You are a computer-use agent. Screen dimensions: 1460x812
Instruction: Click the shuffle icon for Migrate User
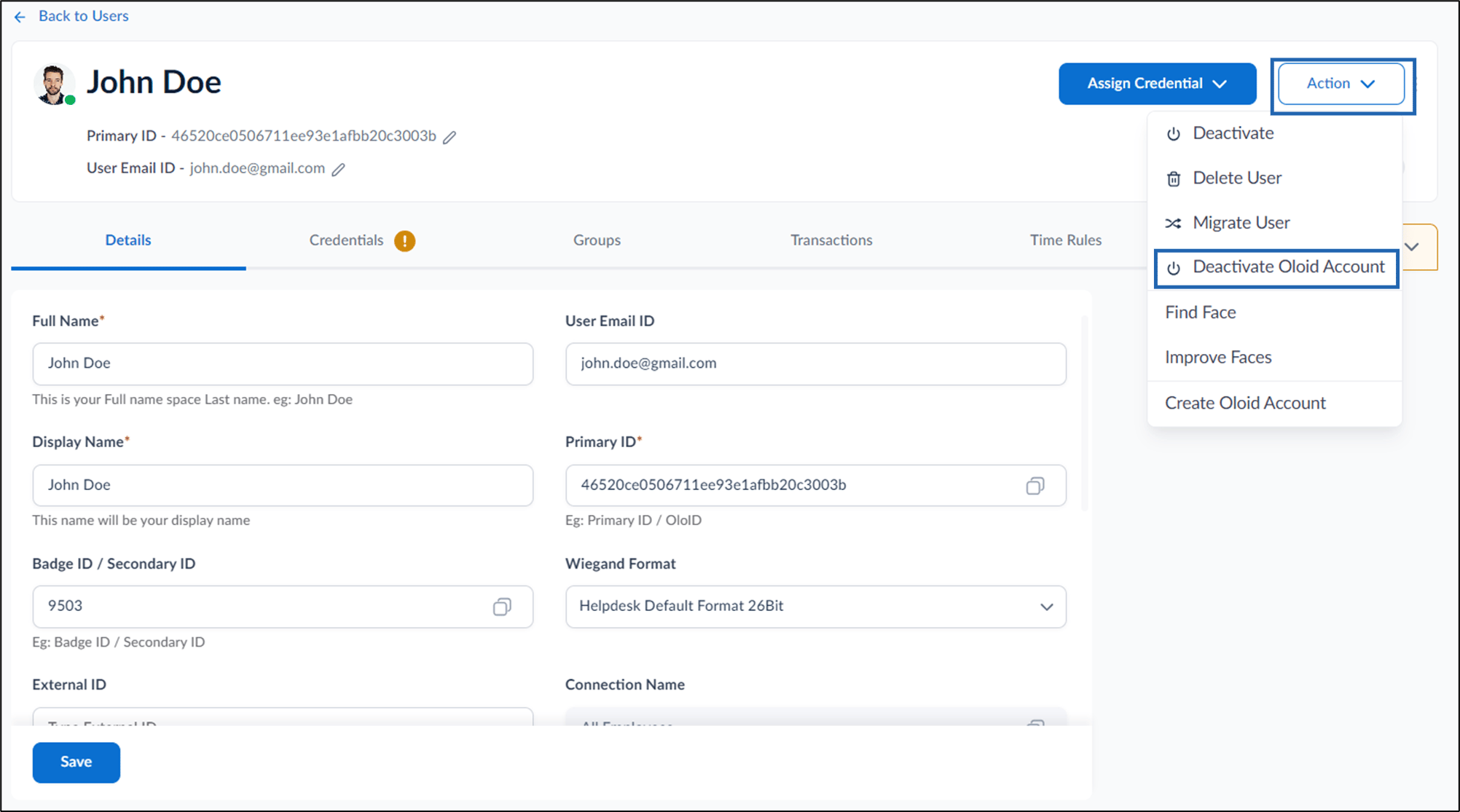1174,223
